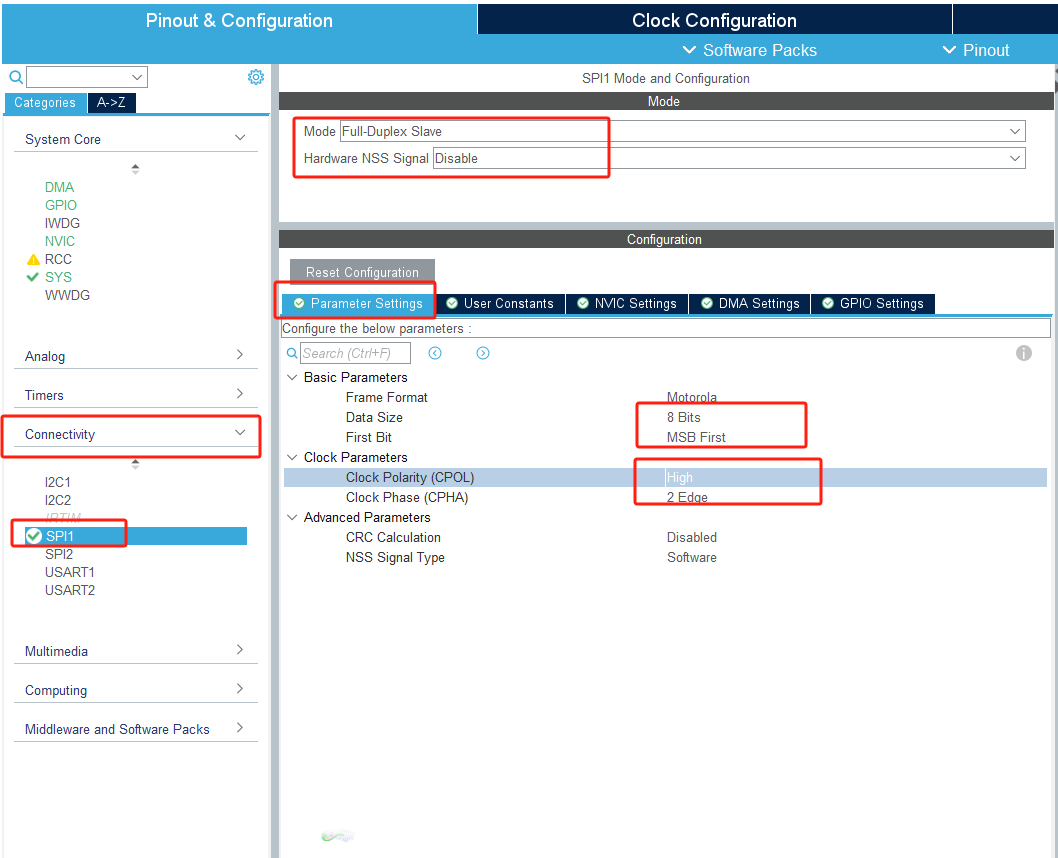Switch to Pinout & Configuration tab
This screenshot has height=858, width=1058.
[239, 20]
